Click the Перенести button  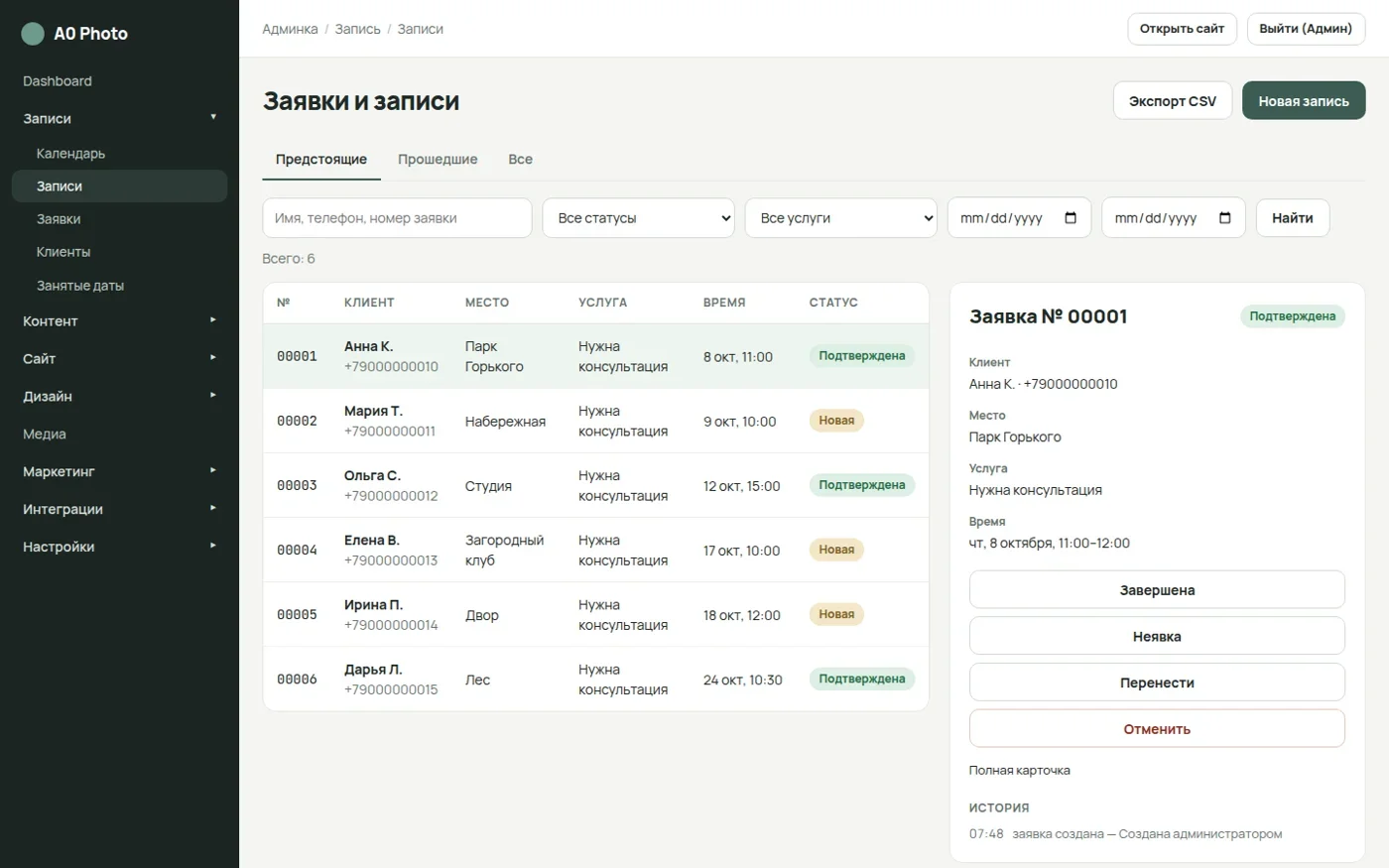click(1157, 682)
